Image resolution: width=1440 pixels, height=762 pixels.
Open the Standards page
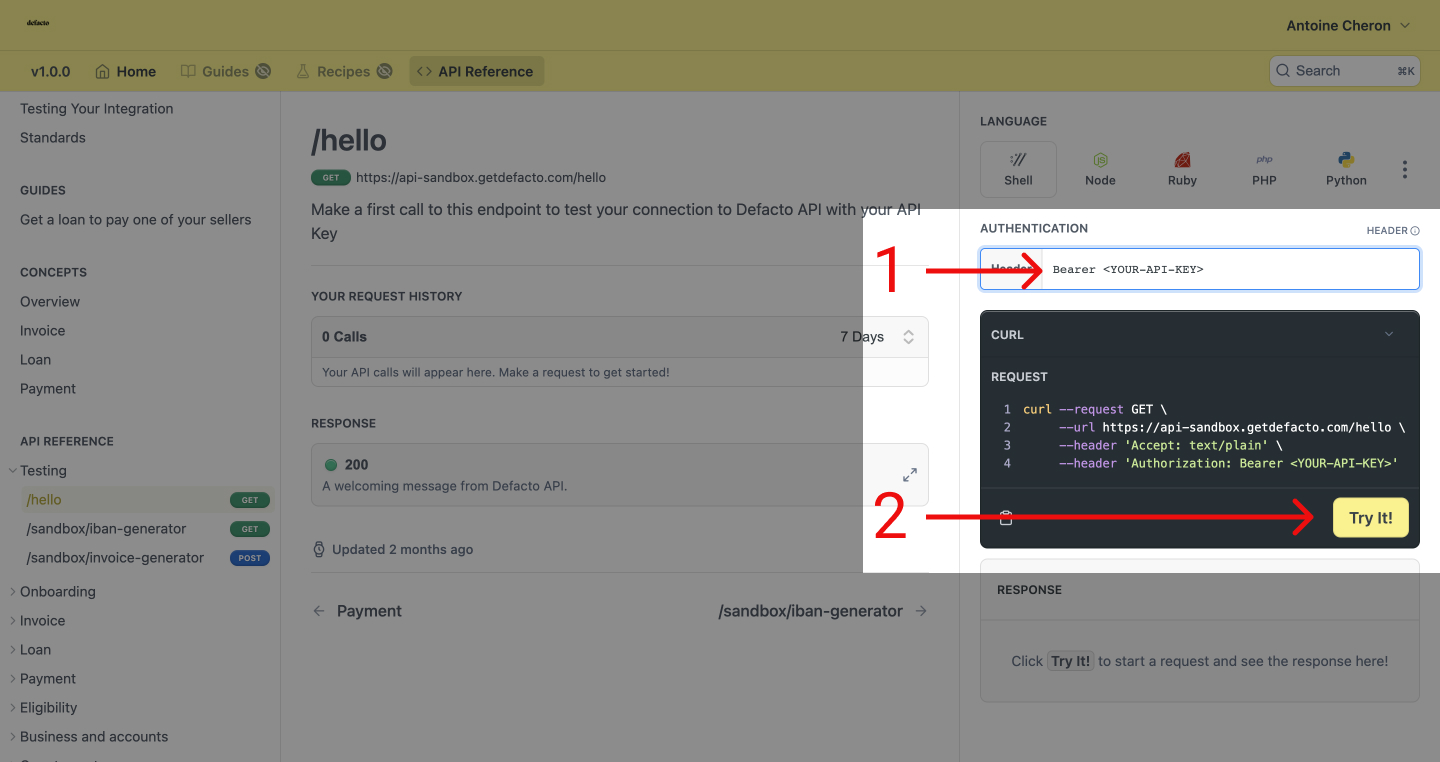tap(53, 137)
